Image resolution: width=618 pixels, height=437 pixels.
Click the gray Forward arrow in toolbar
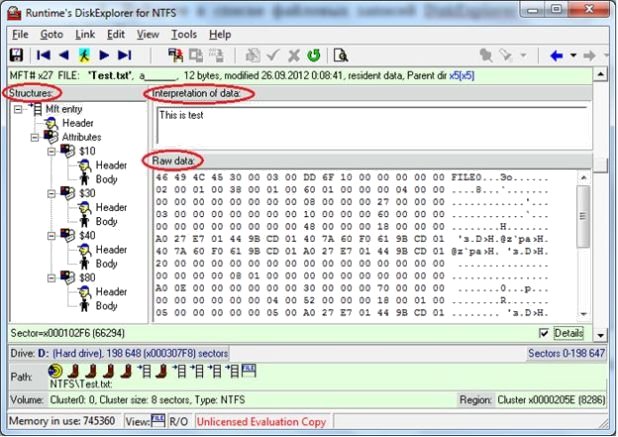pos(589,56)
